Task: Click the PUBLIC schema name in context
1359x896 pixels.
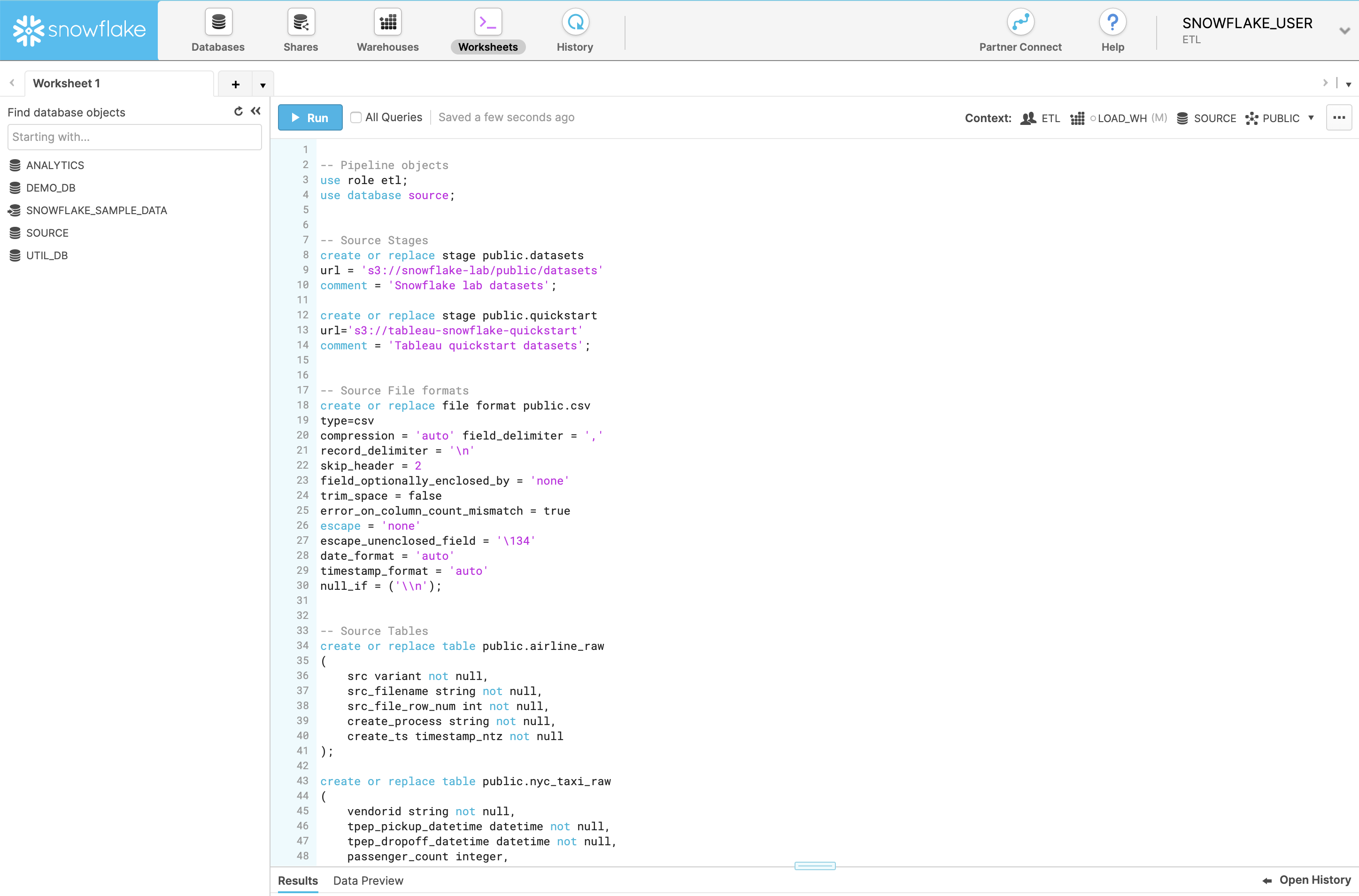Action: tap(1281, 118)
